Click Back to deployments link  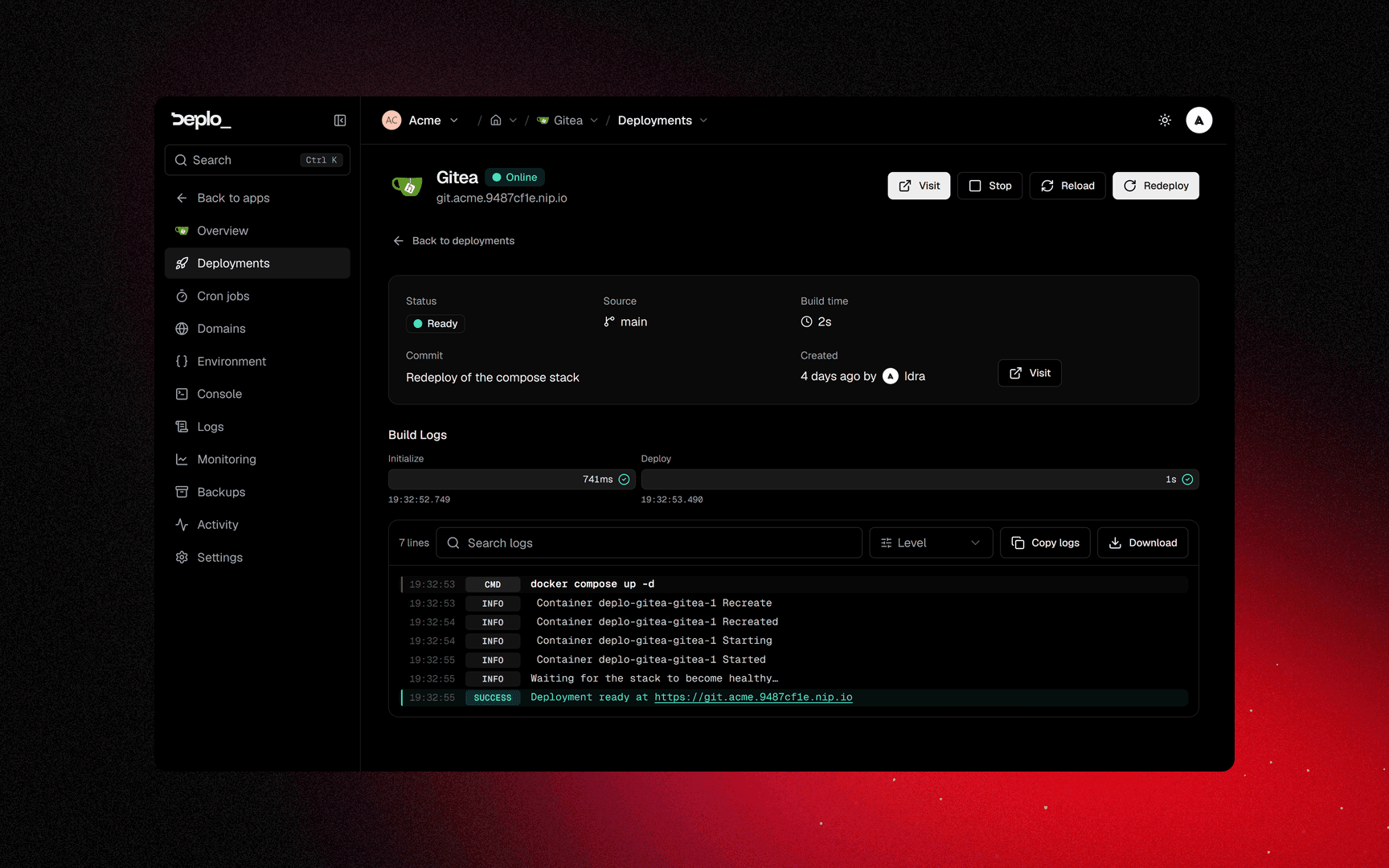(x=453, y=241)
